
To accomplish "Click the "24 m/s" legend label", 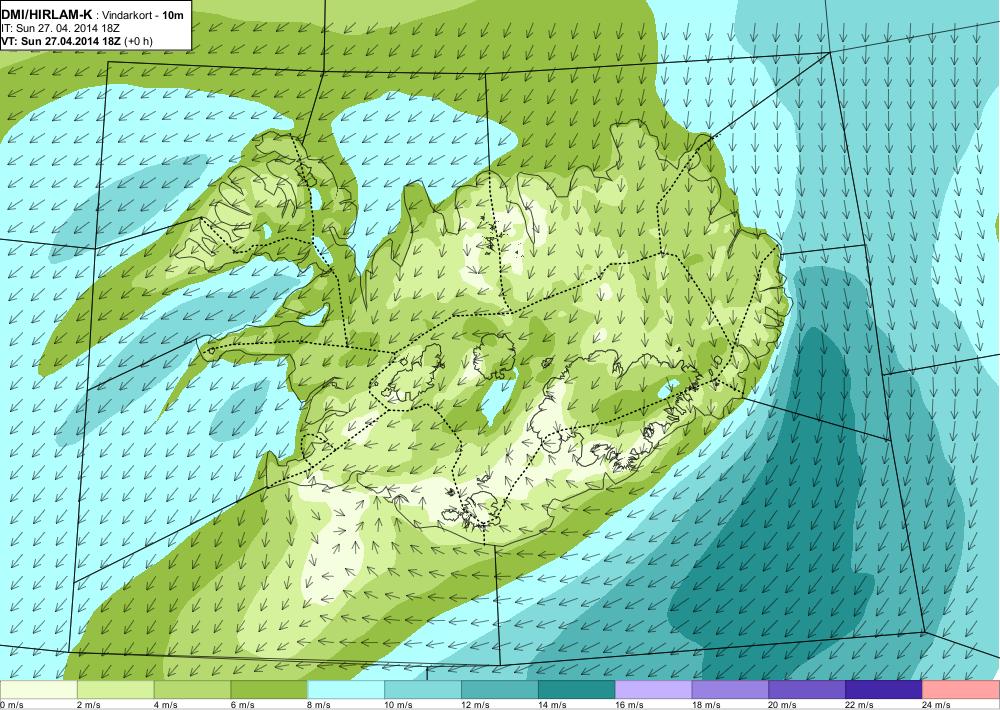I will click(x=937, y=705).
